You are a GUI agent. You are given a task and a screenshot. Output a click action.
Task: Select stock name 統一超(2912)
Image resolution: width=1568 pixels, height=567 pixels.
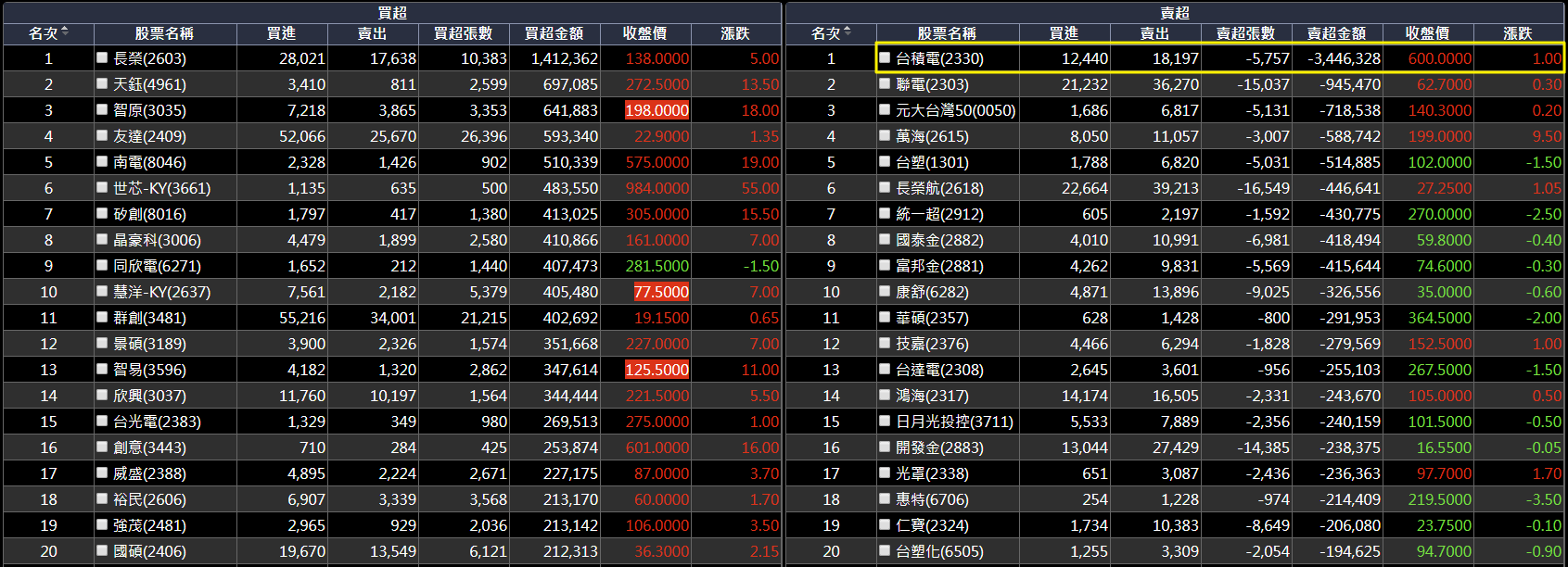939,214
